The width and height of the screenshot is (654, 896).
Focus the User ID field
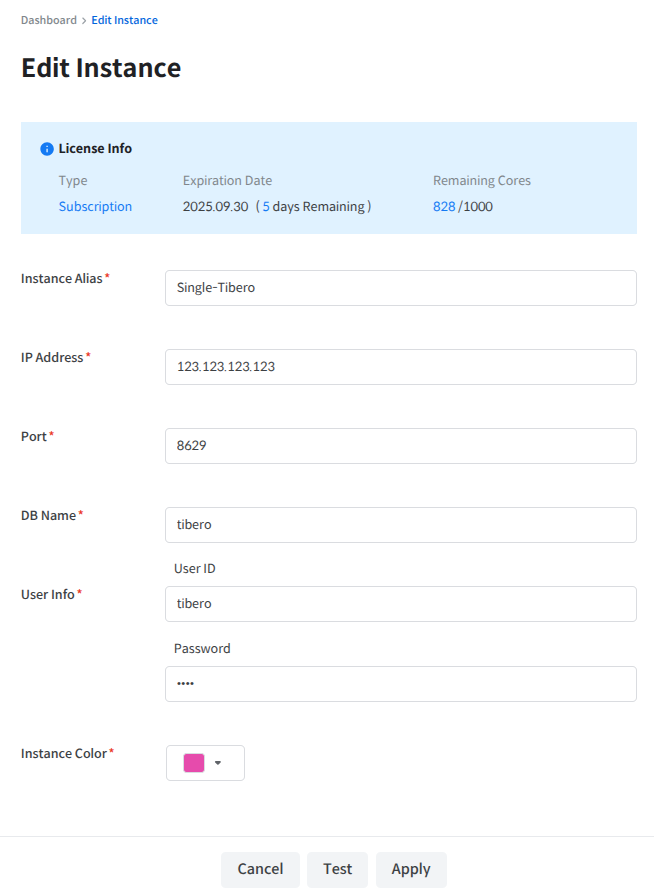pos(400,604)
